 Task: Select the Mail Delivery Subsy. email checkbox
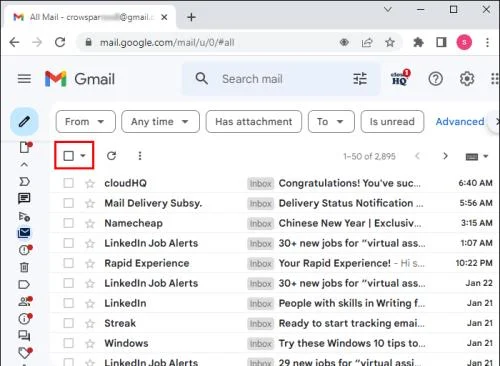[68, 203]
